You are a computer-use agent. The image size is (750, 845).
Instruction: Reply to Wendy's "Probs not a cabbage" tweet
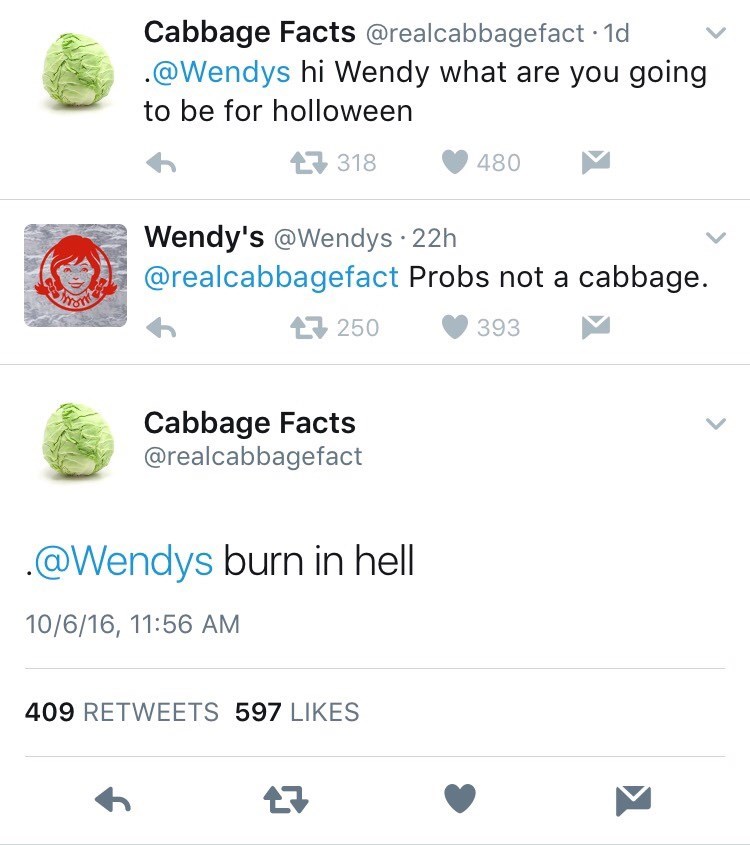click(x=161, y=328)
